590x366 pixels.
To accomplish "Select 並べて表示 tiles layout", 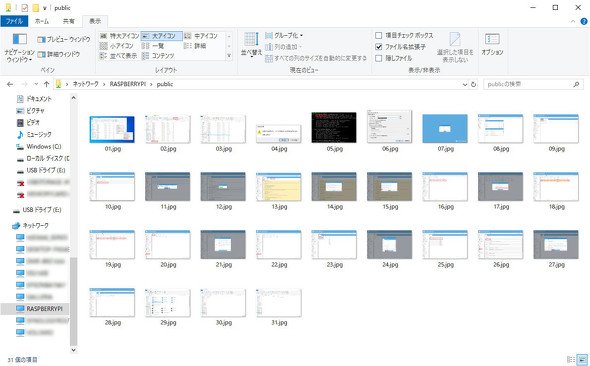I will click(x=119, y=56).
